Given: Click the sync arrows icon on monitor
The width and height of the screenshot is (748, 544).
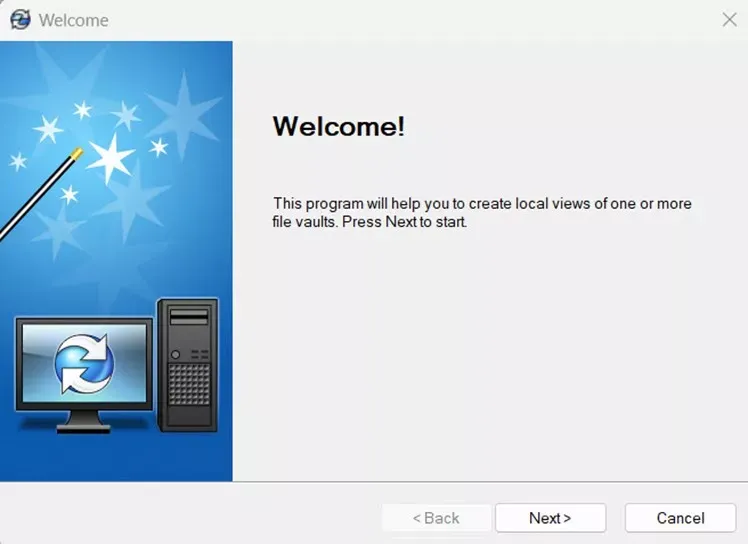Looking at the screenshot, I should pos(84,363).
